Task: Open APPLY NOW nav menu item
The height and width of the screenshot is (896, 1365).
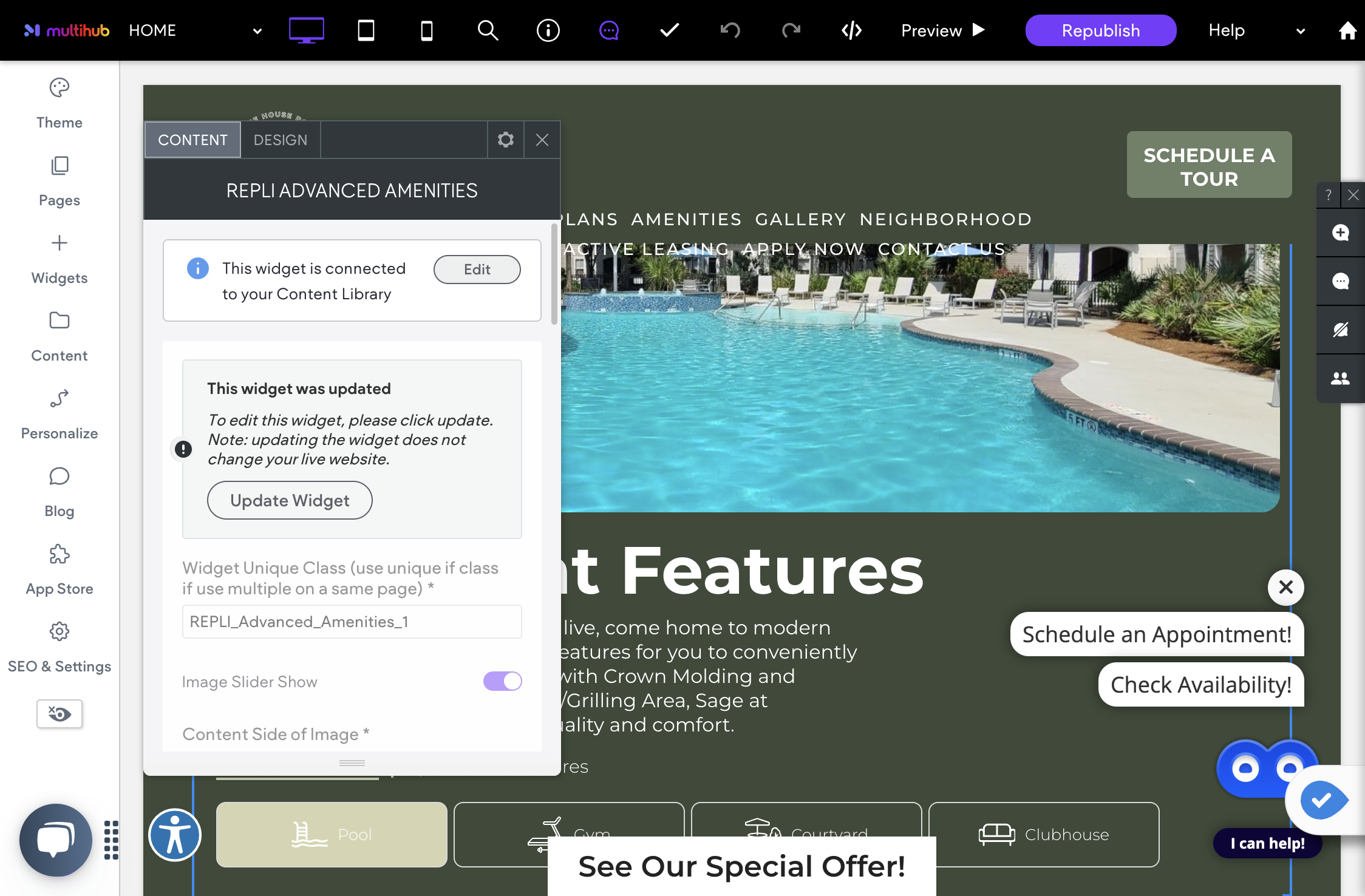Action: [803, 249]
